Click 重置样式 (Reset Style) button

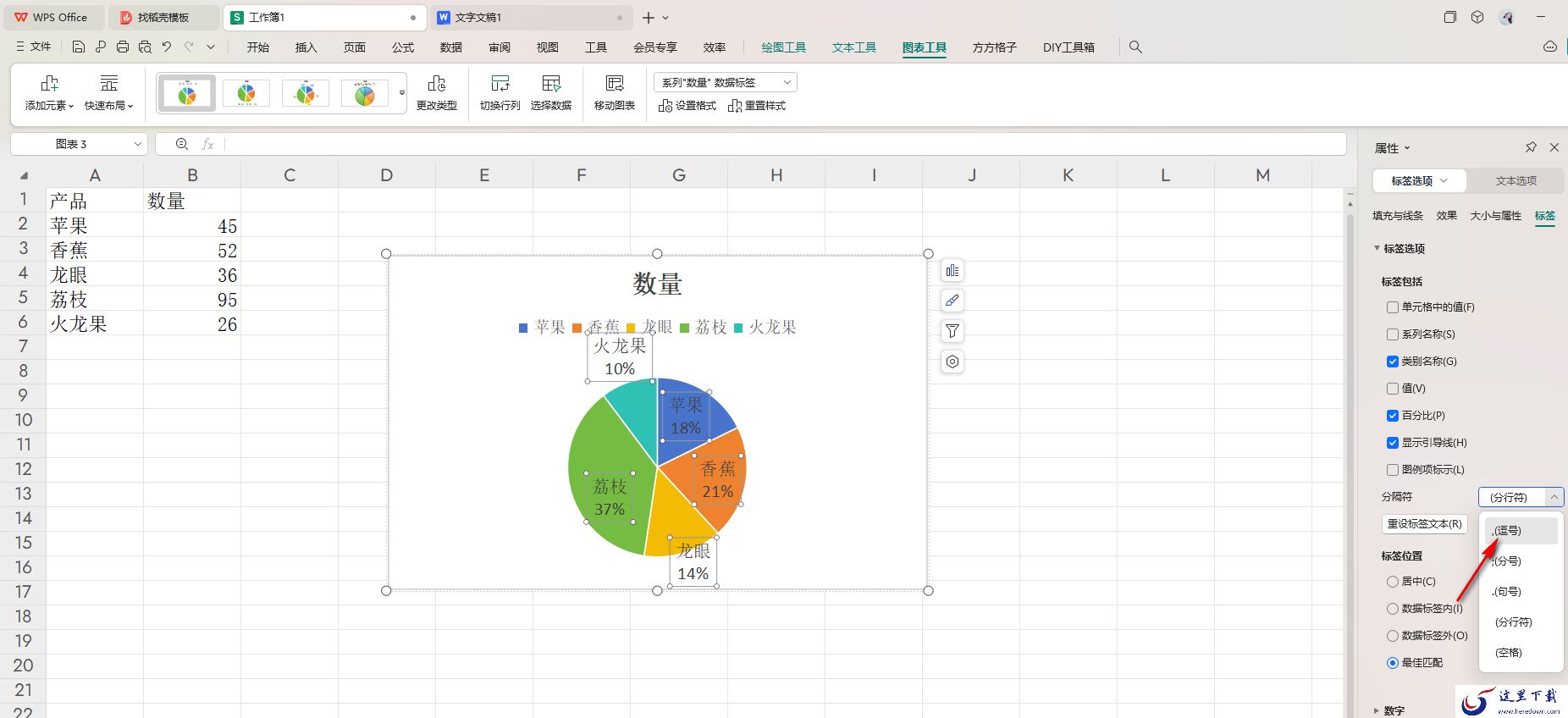point(757,106)
